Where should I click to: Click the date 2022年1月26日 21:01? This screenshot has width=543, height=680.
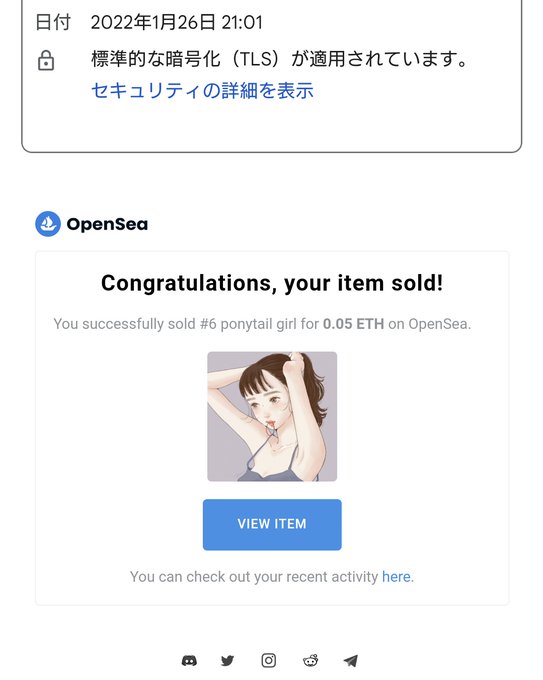(x=177, y=23)
